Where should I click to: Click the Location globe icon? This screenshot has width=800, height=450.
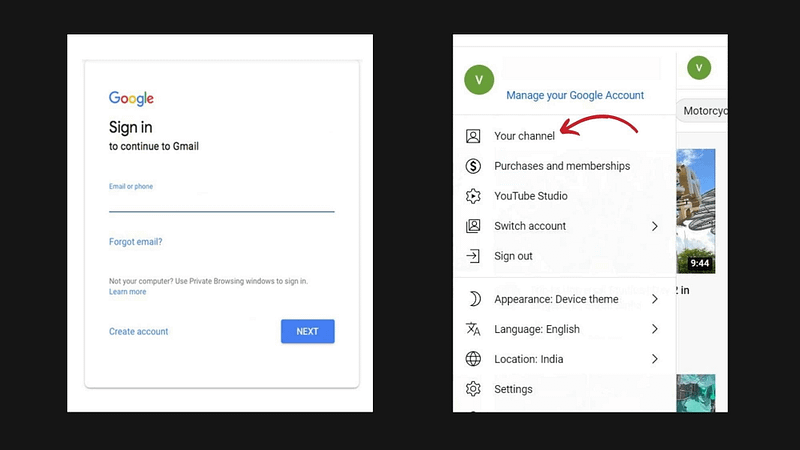click(x=473, y=359)
